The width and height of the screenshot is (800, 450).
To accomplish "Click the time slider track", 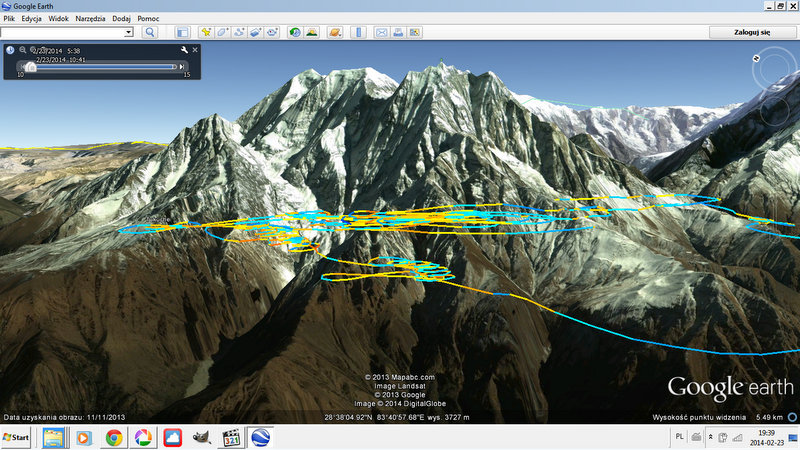I will pyautogui.click(x=100, y=67).
